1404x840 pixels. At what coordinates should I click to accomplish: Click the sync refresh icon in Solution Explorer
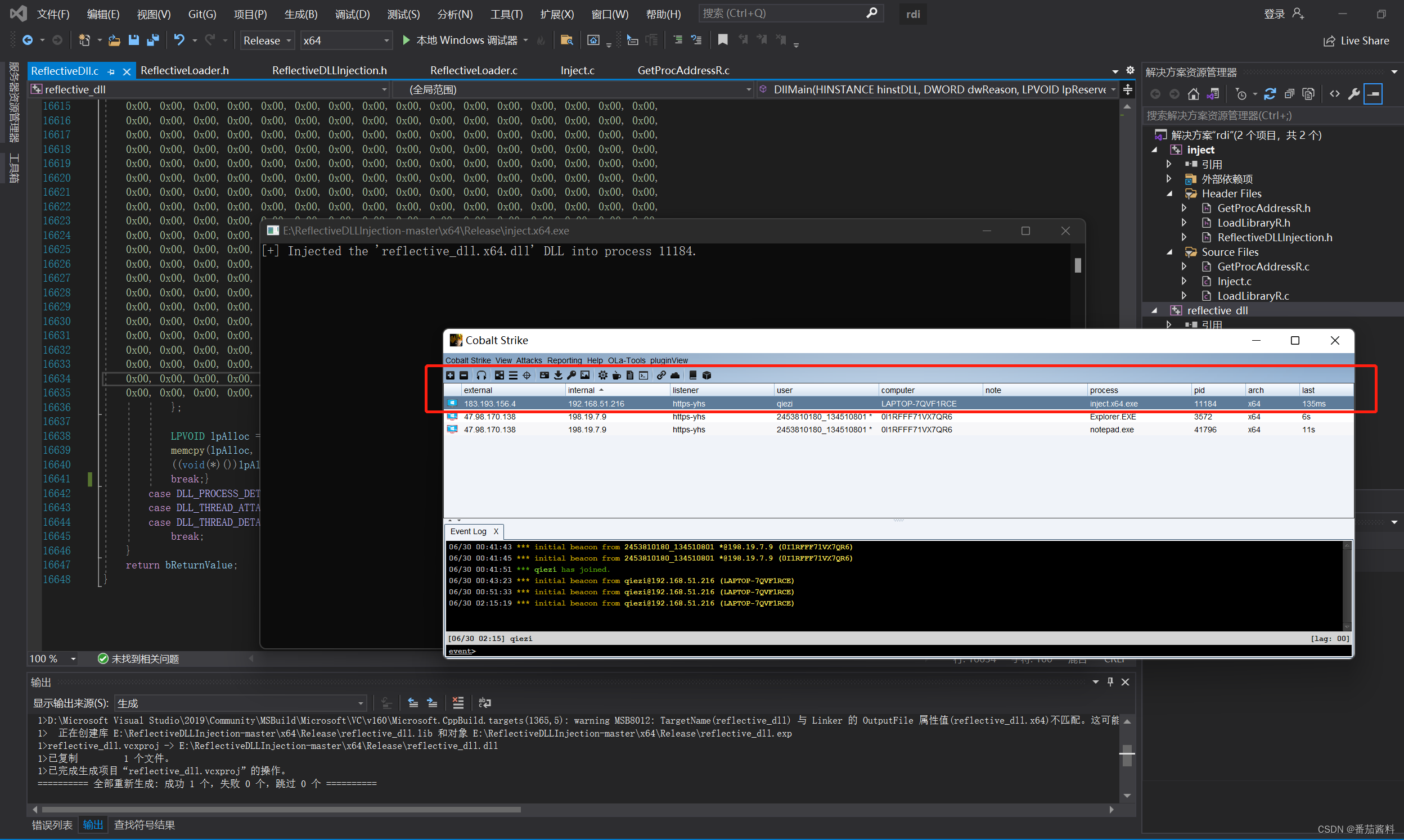point(1270,94)
